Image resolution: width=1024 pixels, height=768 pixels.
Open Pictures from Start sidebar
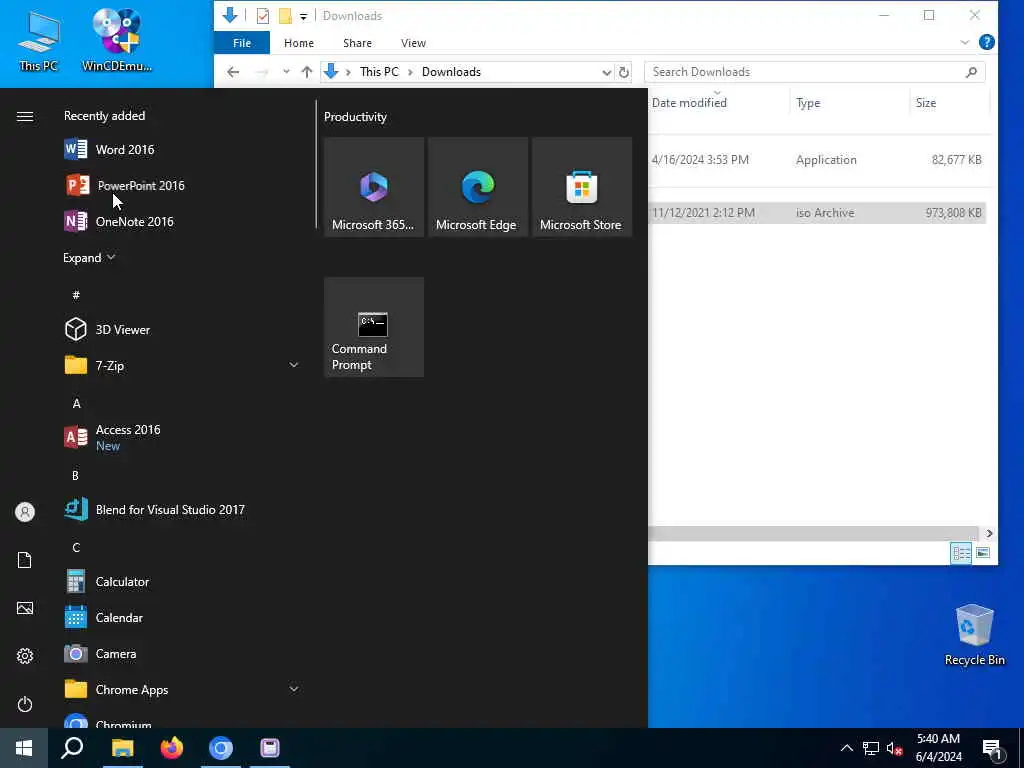pos(25,608)
